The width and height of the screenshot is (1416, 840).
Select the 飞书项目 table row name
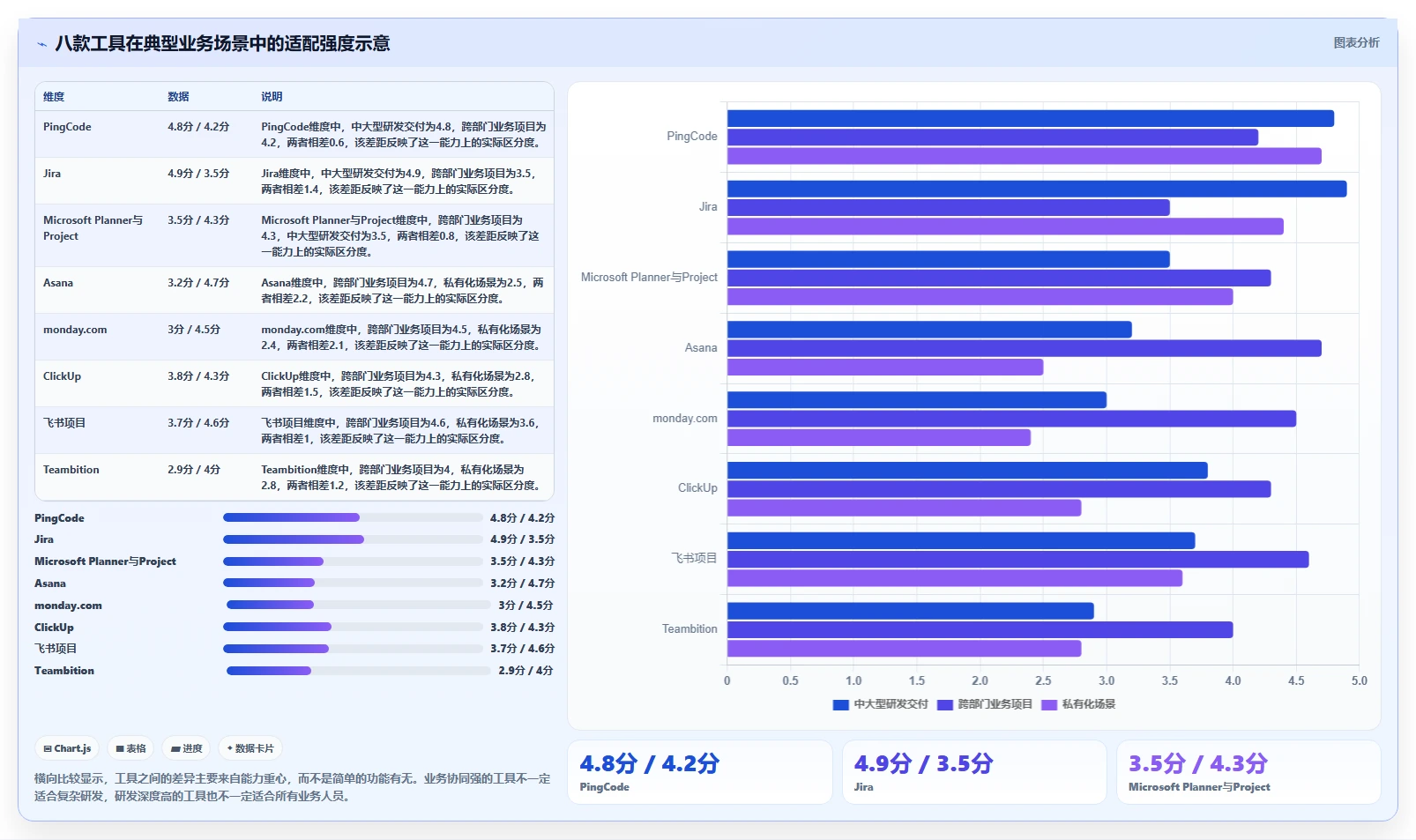64,423
